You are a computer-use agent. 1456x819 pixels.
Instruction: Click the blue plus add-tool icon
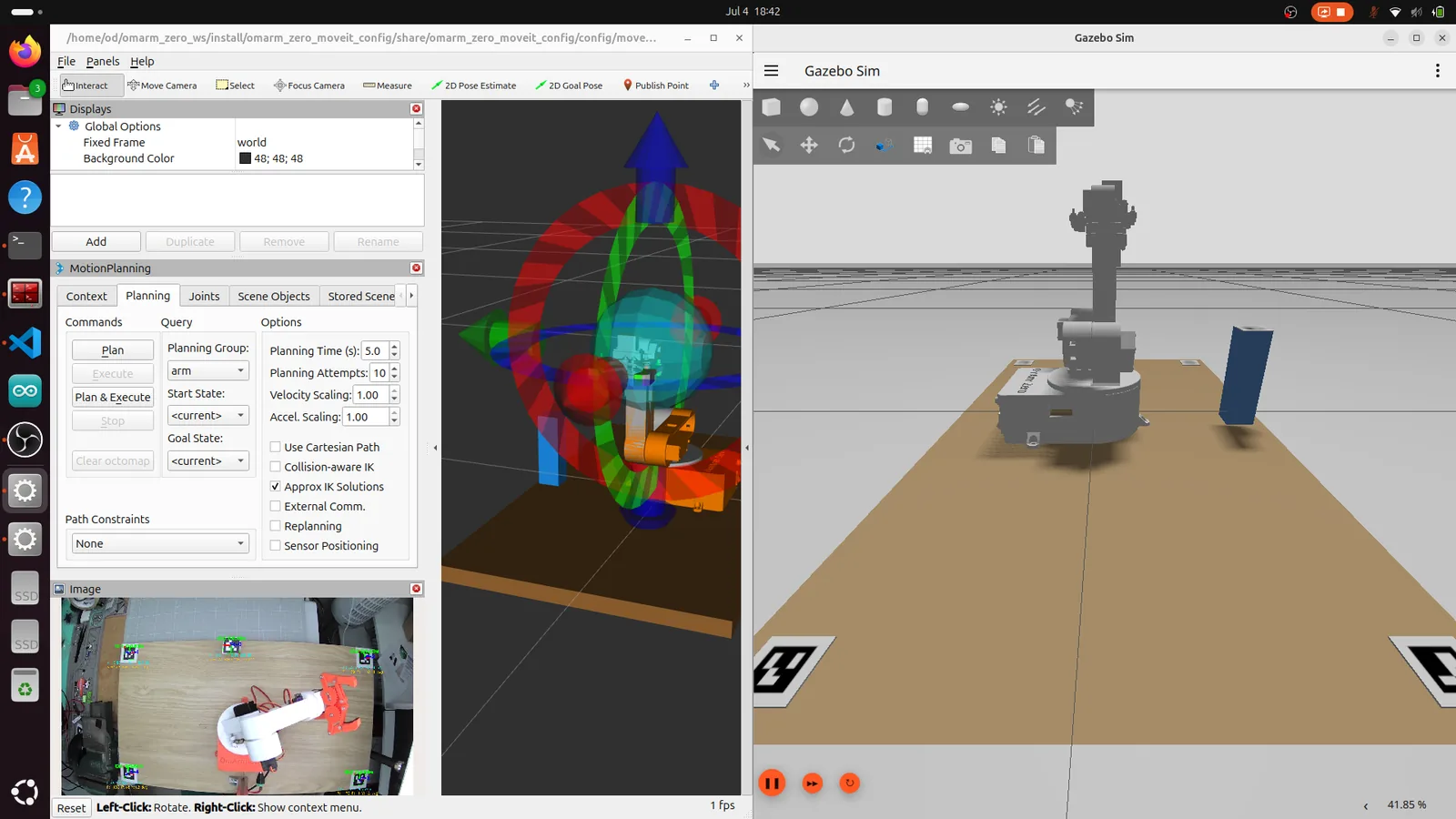(714, 86)
